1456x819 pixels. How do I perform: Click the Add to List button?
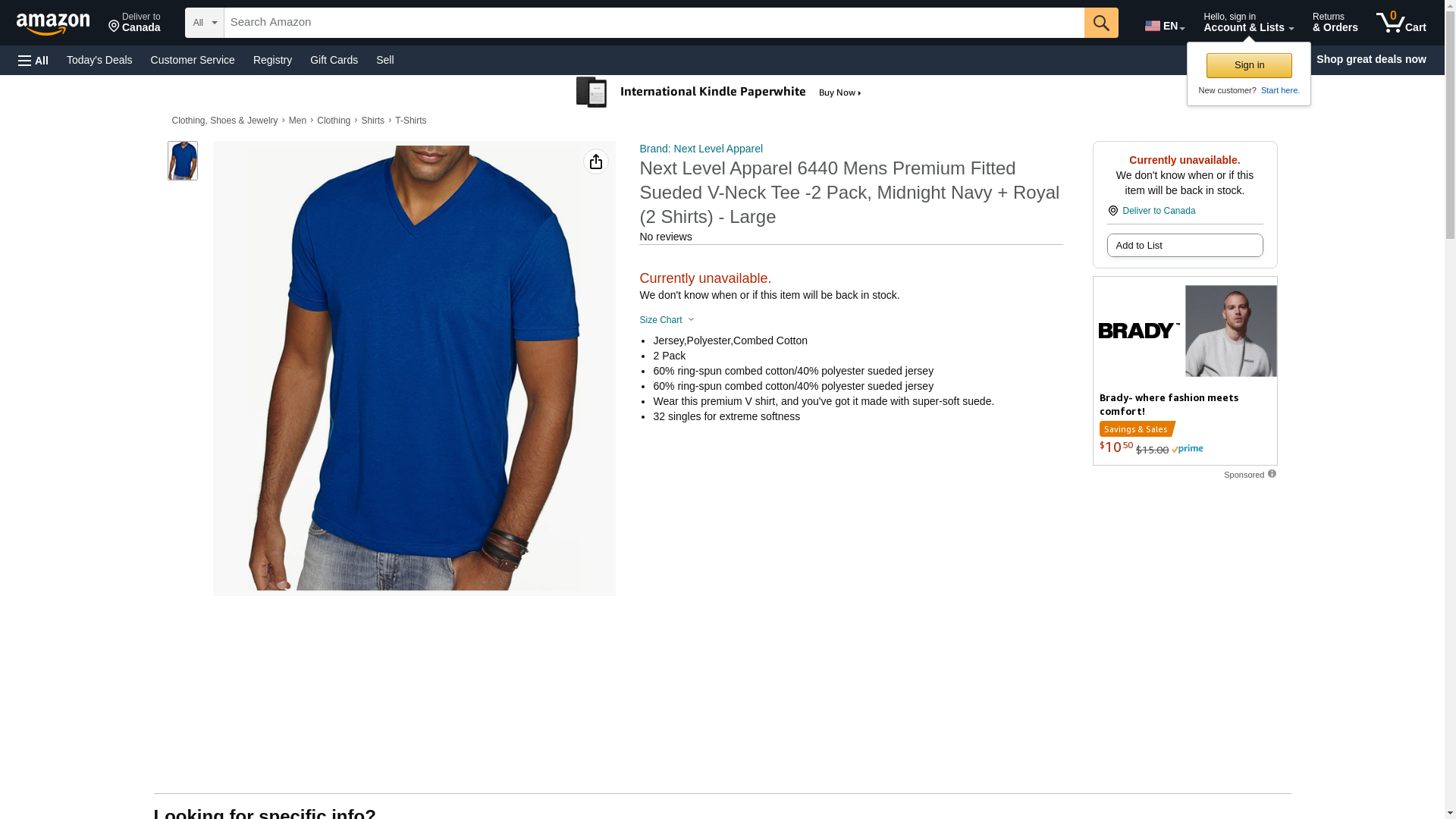[x=1184, y=245]
